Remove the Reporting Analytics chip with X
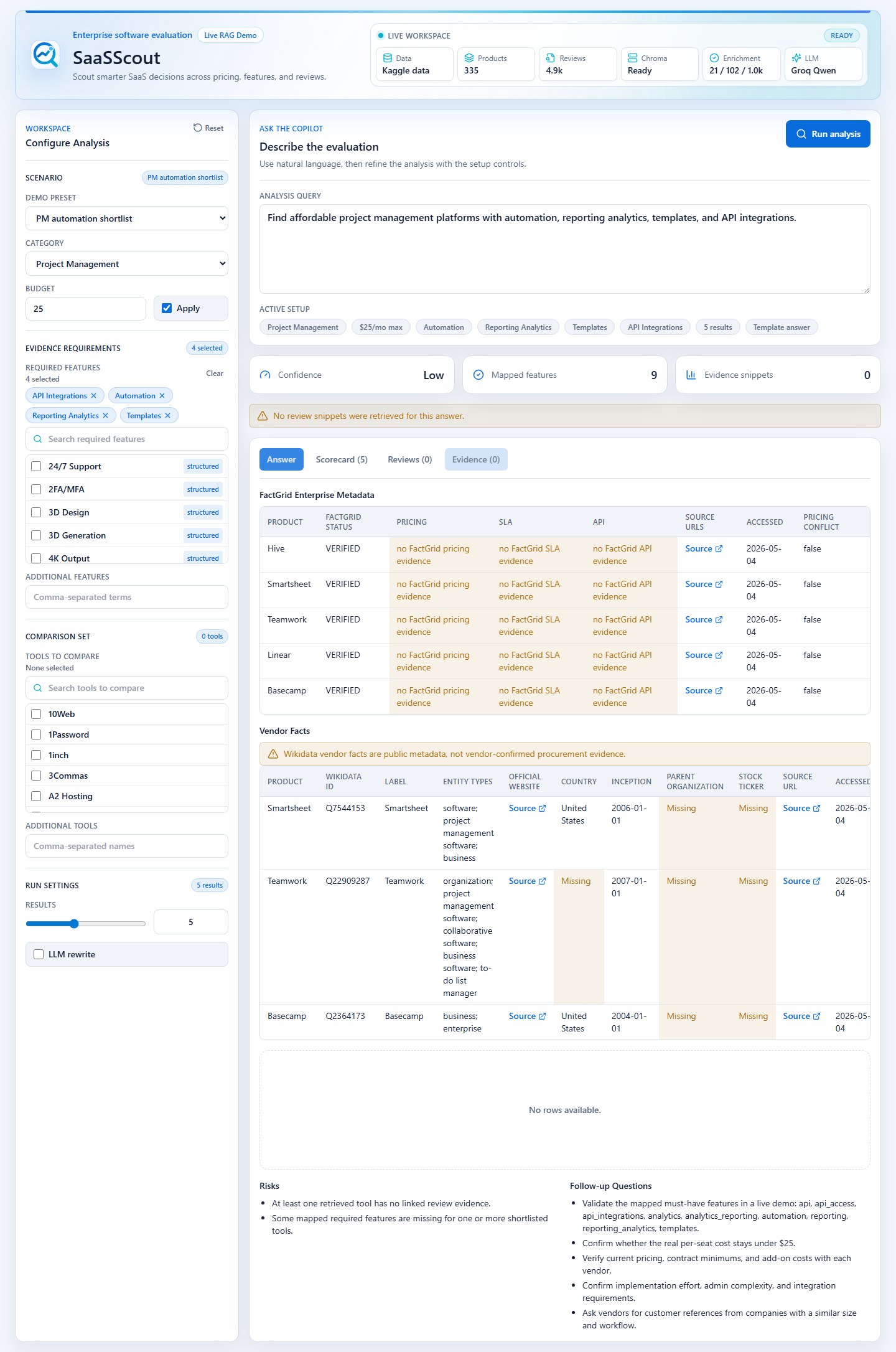The width and height of the screenshot is (896, 1352). tap(105, 416)
